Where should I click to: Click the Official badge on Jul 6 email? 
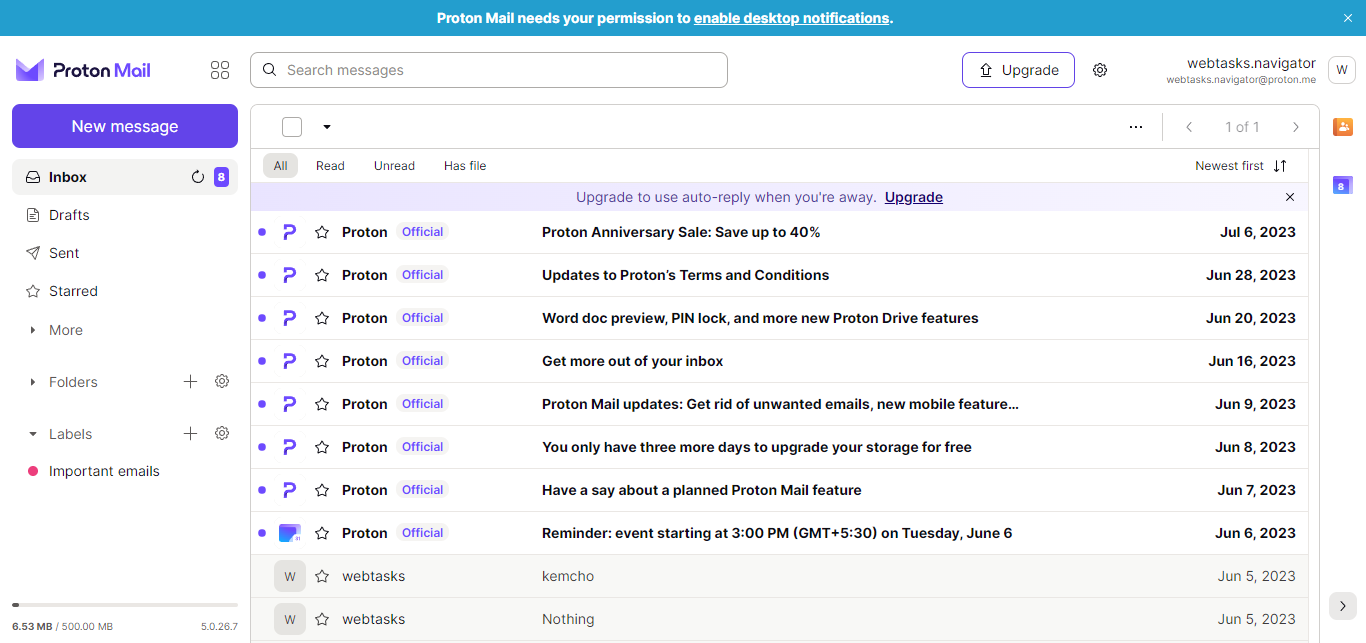pyautogui.click(x=422, y=232)
